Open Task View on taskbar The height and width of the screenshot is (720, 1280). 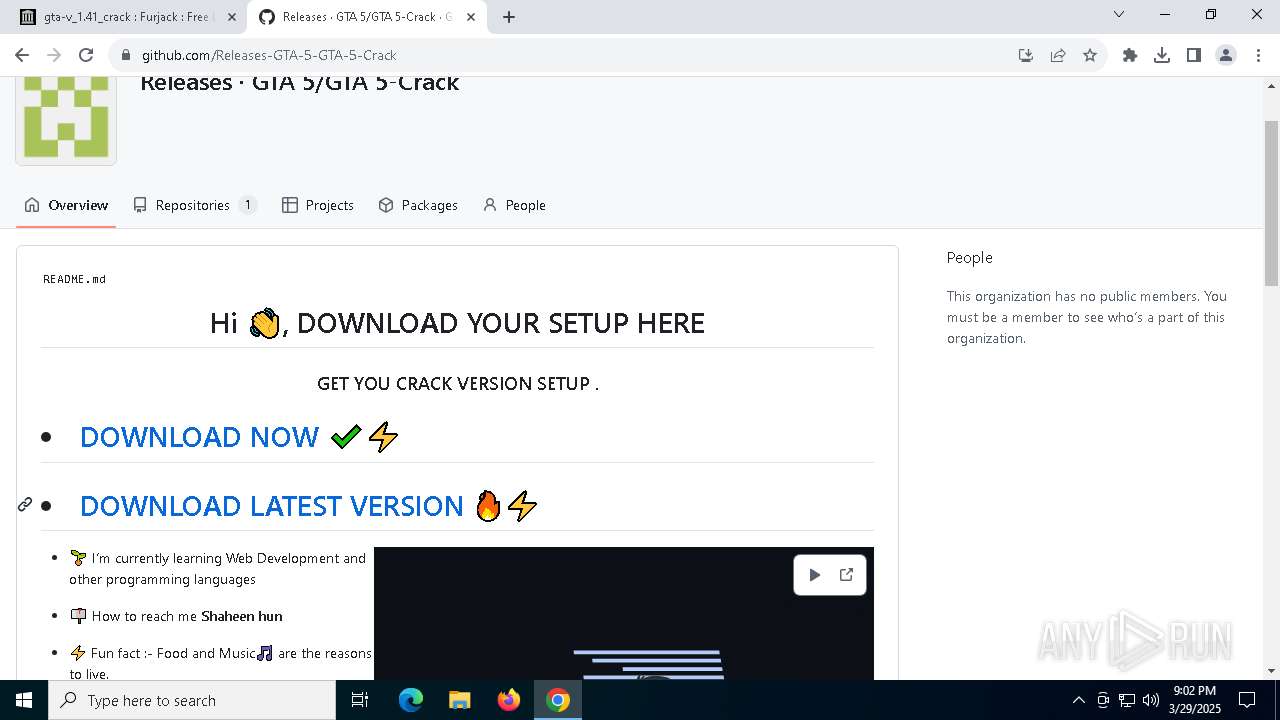360,700
